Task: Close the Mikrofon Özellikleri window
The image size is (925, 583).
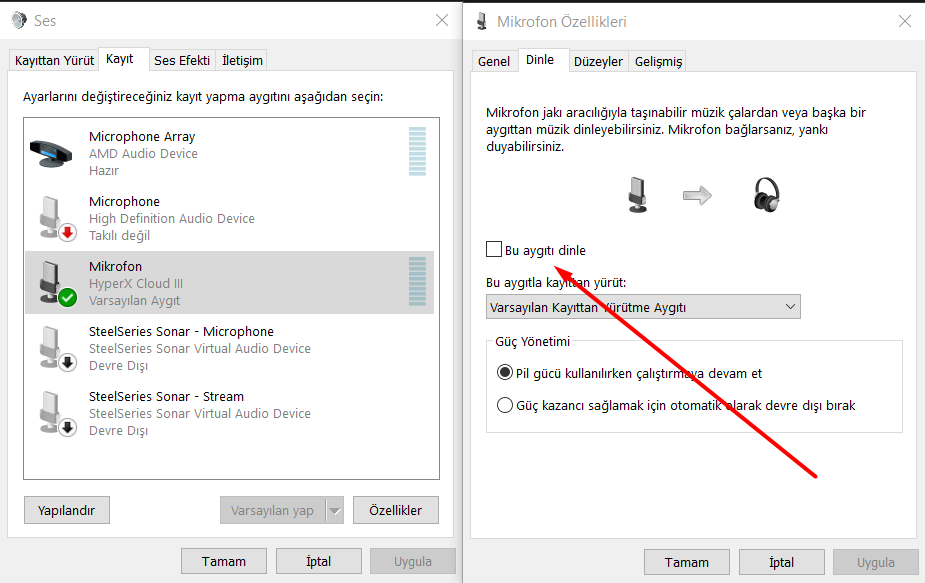Action: (904, 21)
